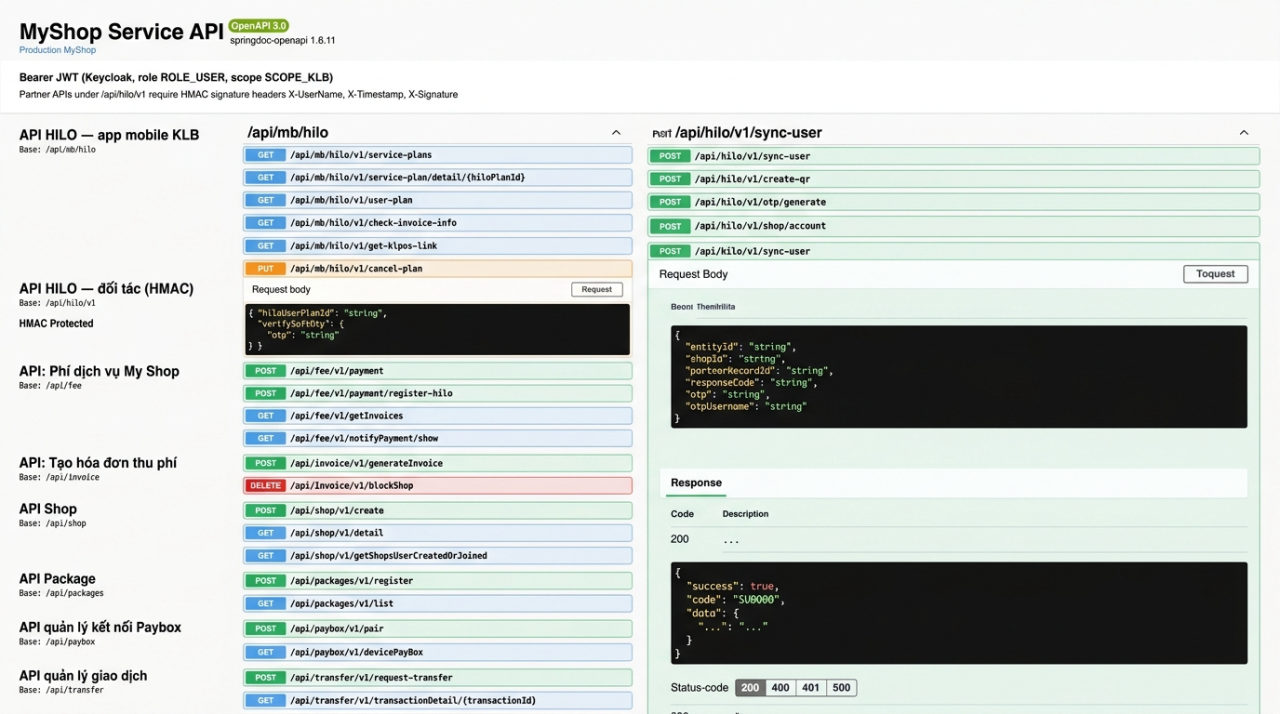Viewport: 1280px width, 714px height.
Task: Select API Package section heading
Action: point(57,579)
